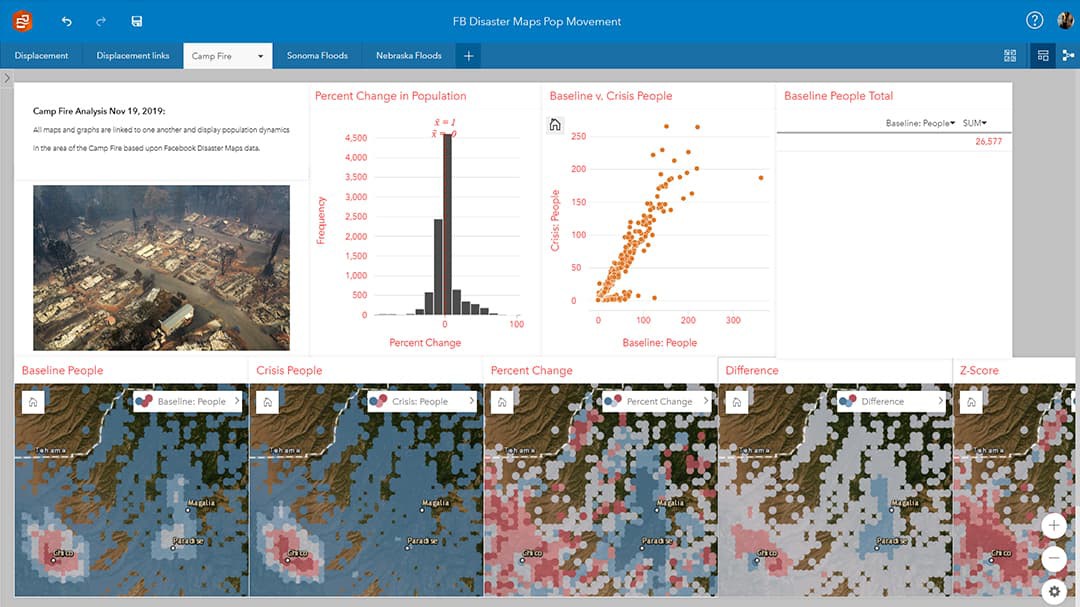Select the Camp Fire aerial photo
The width and height of the screenshot is (1080, 607).
(x=161, y=267)
